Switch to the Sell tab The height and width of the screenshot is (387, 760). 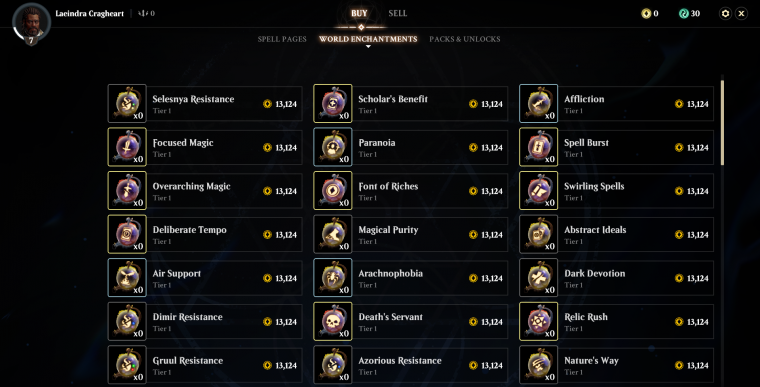pos(397,14)
